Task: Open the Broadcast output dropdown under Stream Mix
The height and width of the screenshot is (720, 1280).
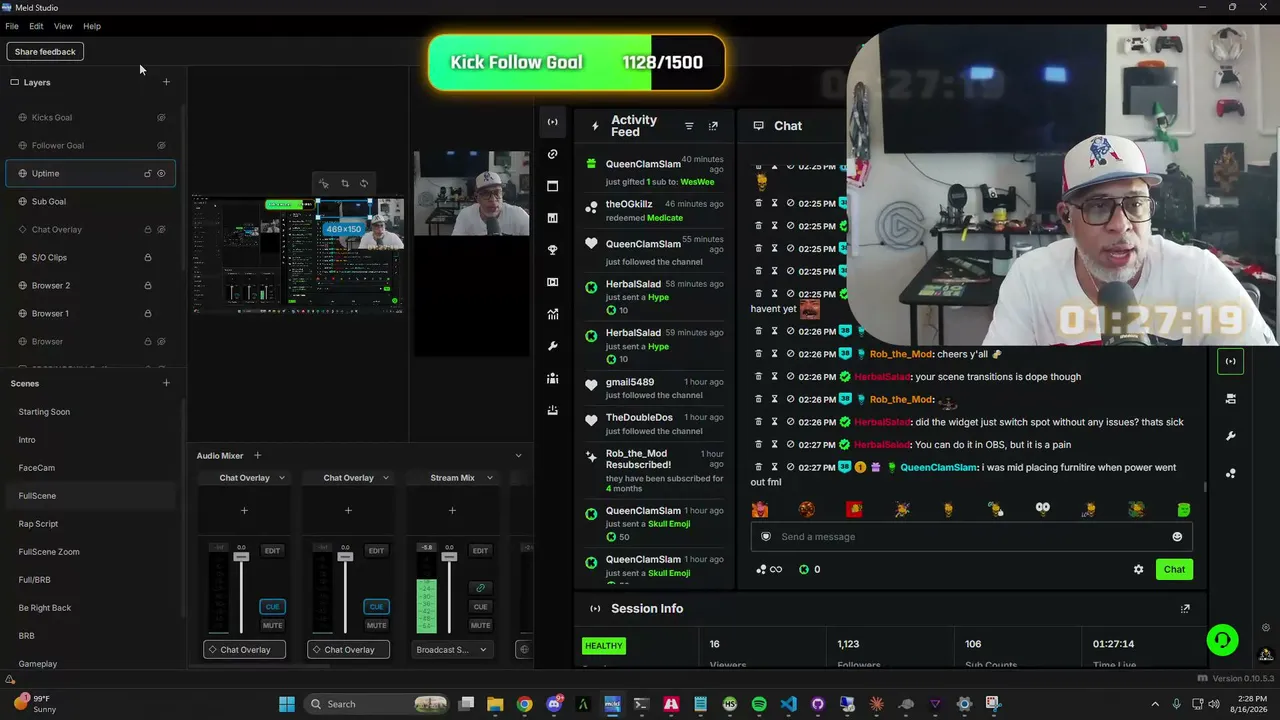Action: [x=452, y=649]
